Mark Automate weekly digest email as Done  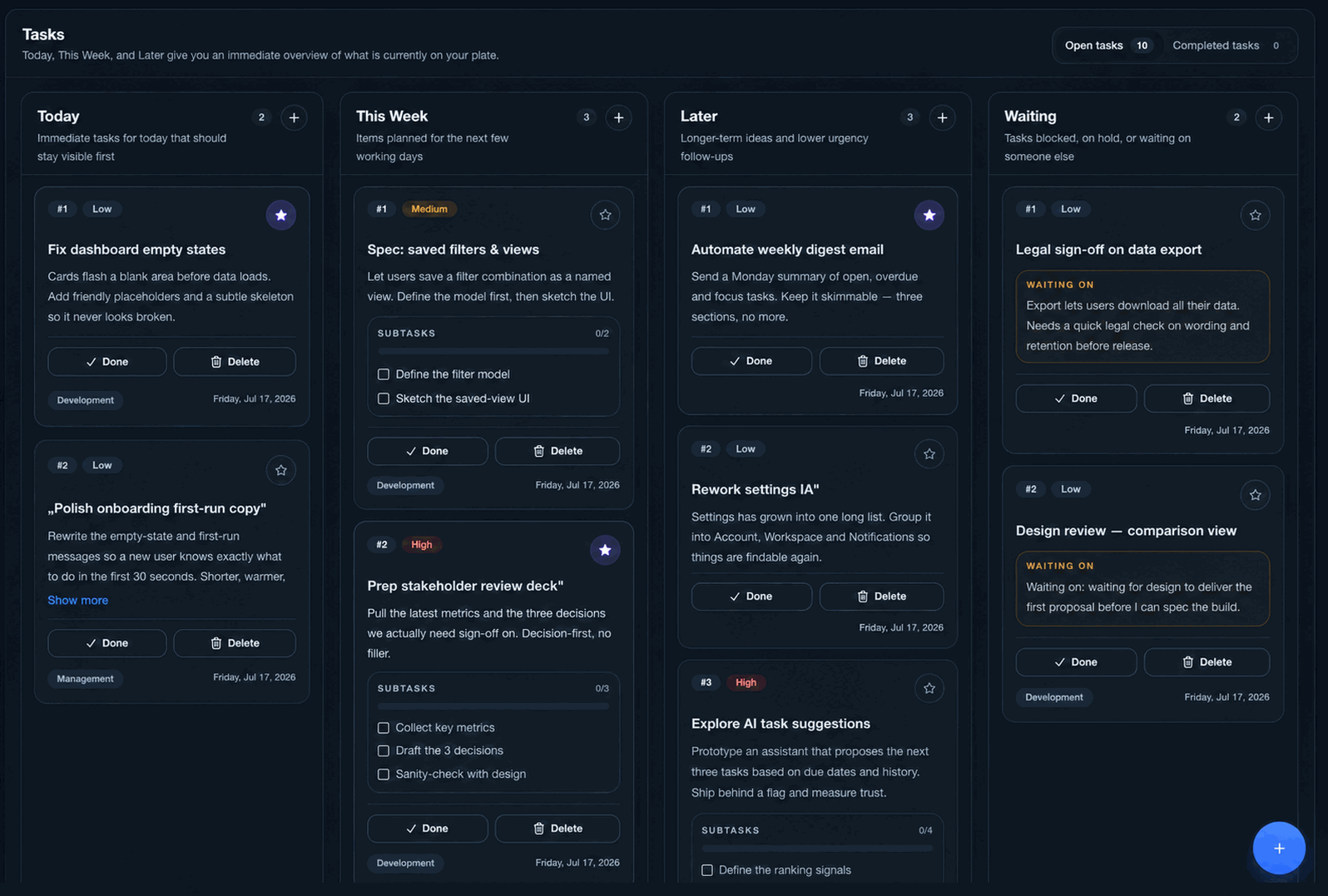[x=751, y=361]
